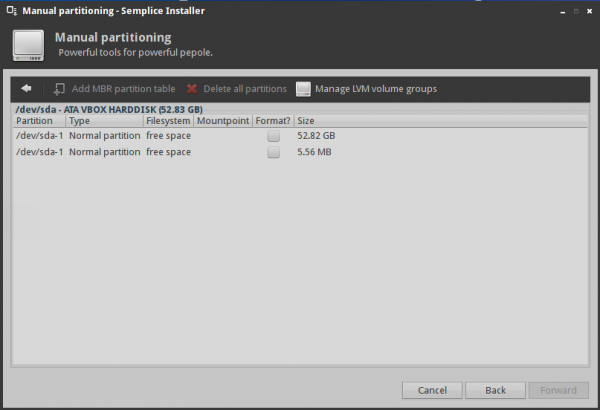Click the Cancel button
The width and height of the screenshot is (600, 410).
432,390
